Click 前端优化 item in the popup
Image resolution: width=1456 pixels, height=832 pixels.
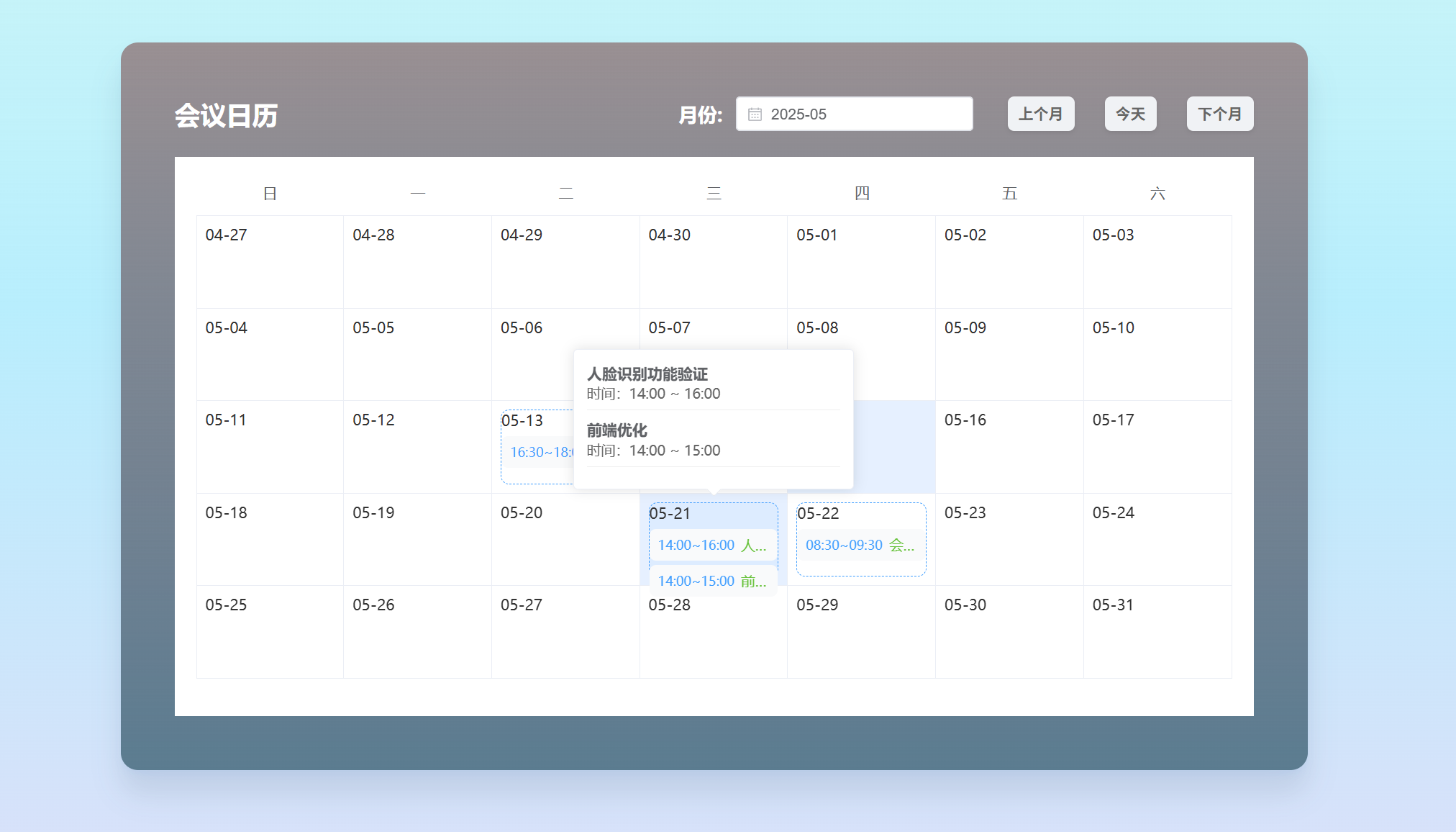tap(617, 430)
